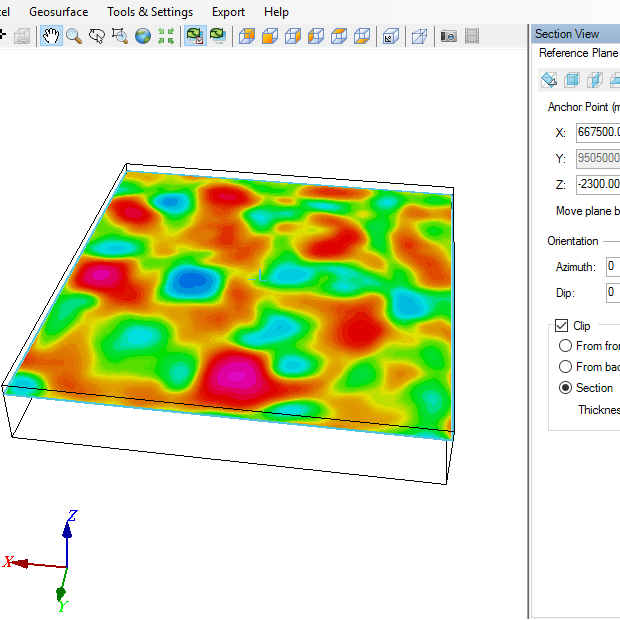
Task: Select the Pan hand tool
Action: click(x=50, y=36)
